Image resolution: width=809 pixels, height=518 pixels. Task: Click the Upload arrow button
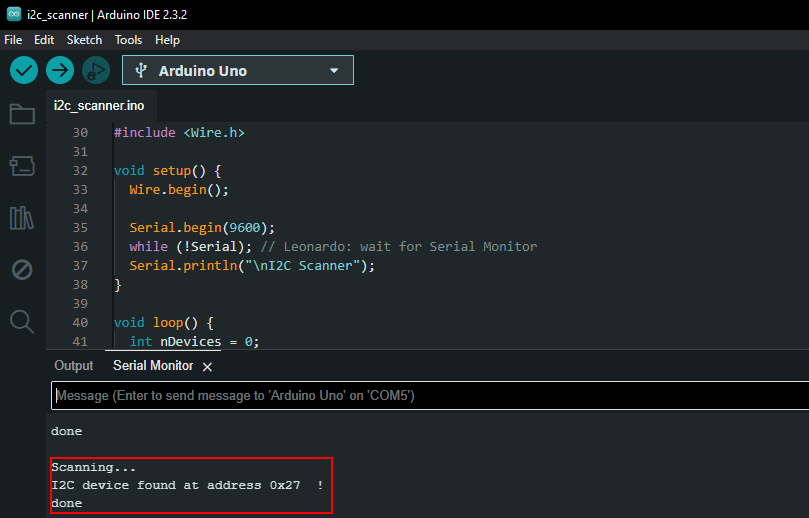(x=60, y=70)
